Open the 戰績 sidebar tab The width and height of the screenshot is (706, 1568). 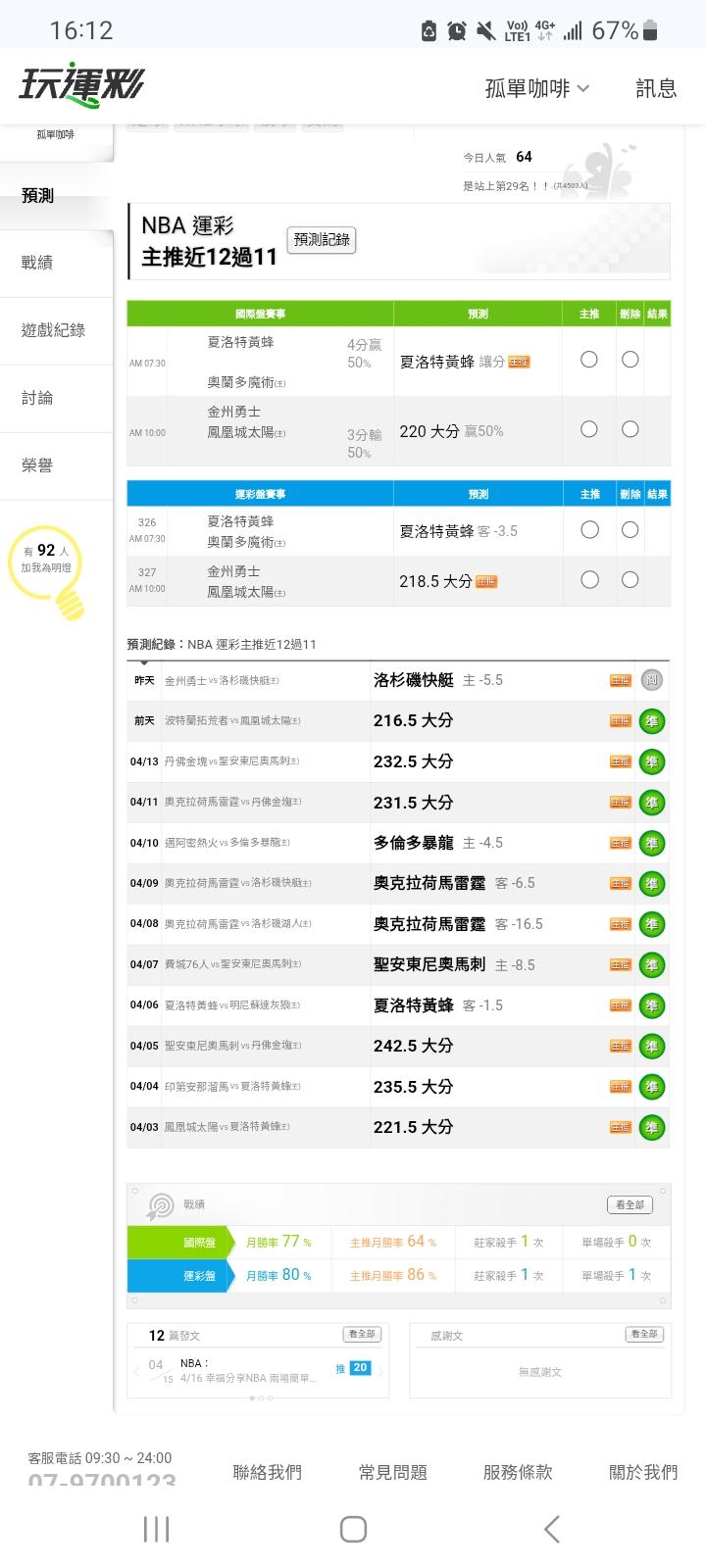point(37,263)
